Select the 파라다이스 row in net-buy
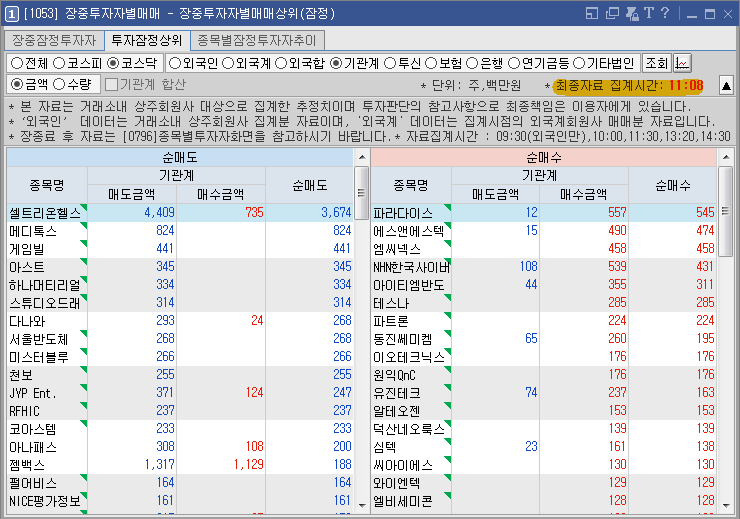 point(543,213)
